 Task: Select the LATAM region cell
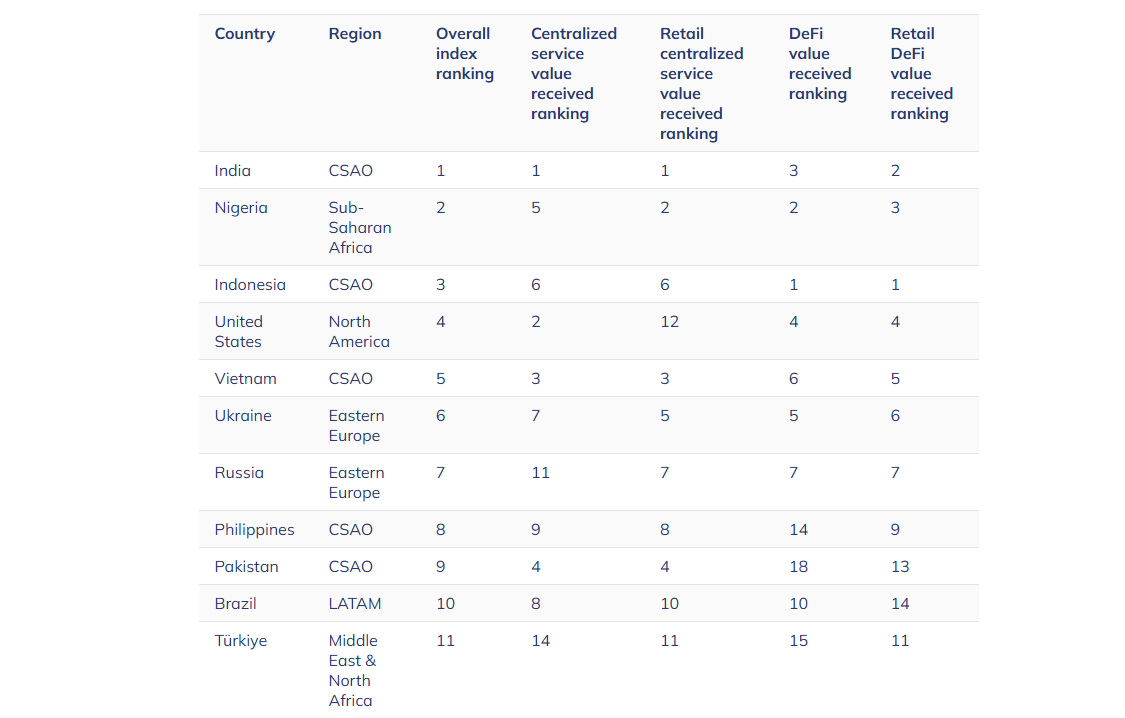click(355, 604)
